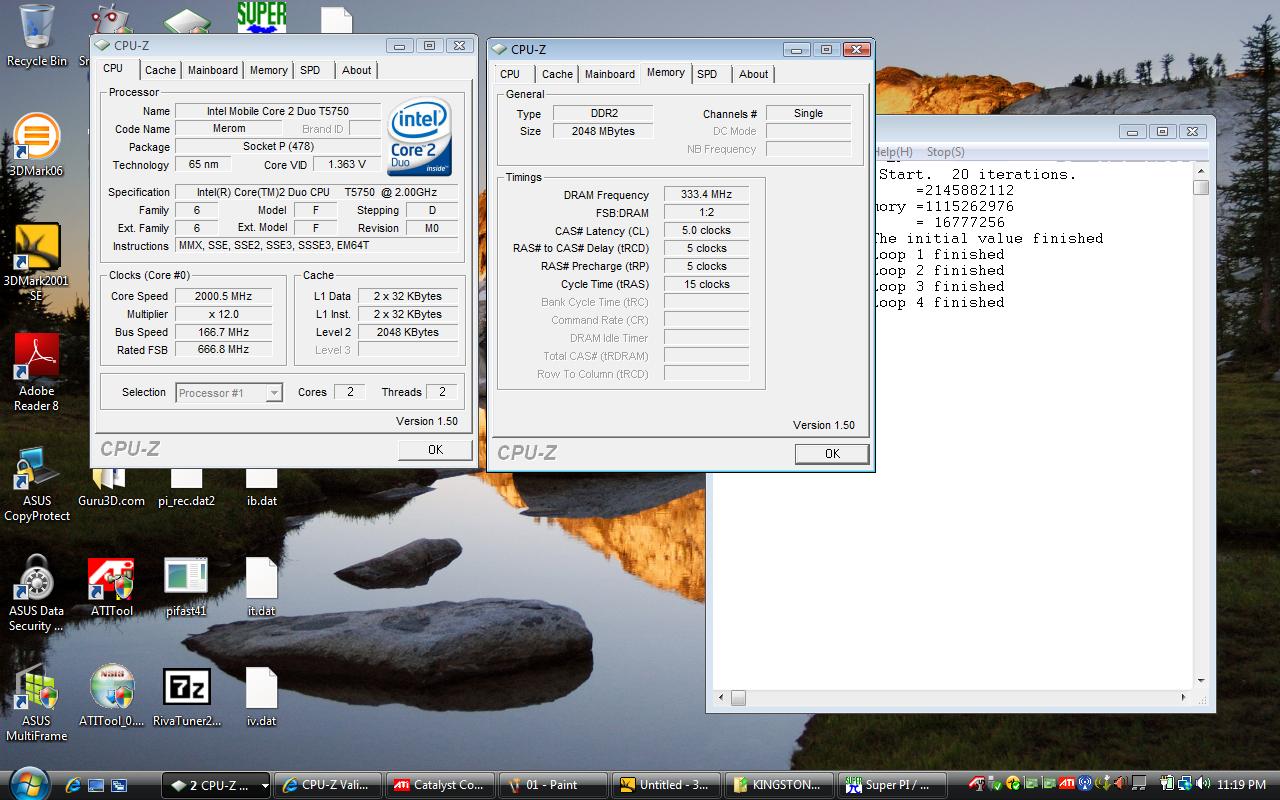The height and width of the screenshot is (800, 1280).
Task: Click the volume speaker tray icon
Action: coord(1204,785)
